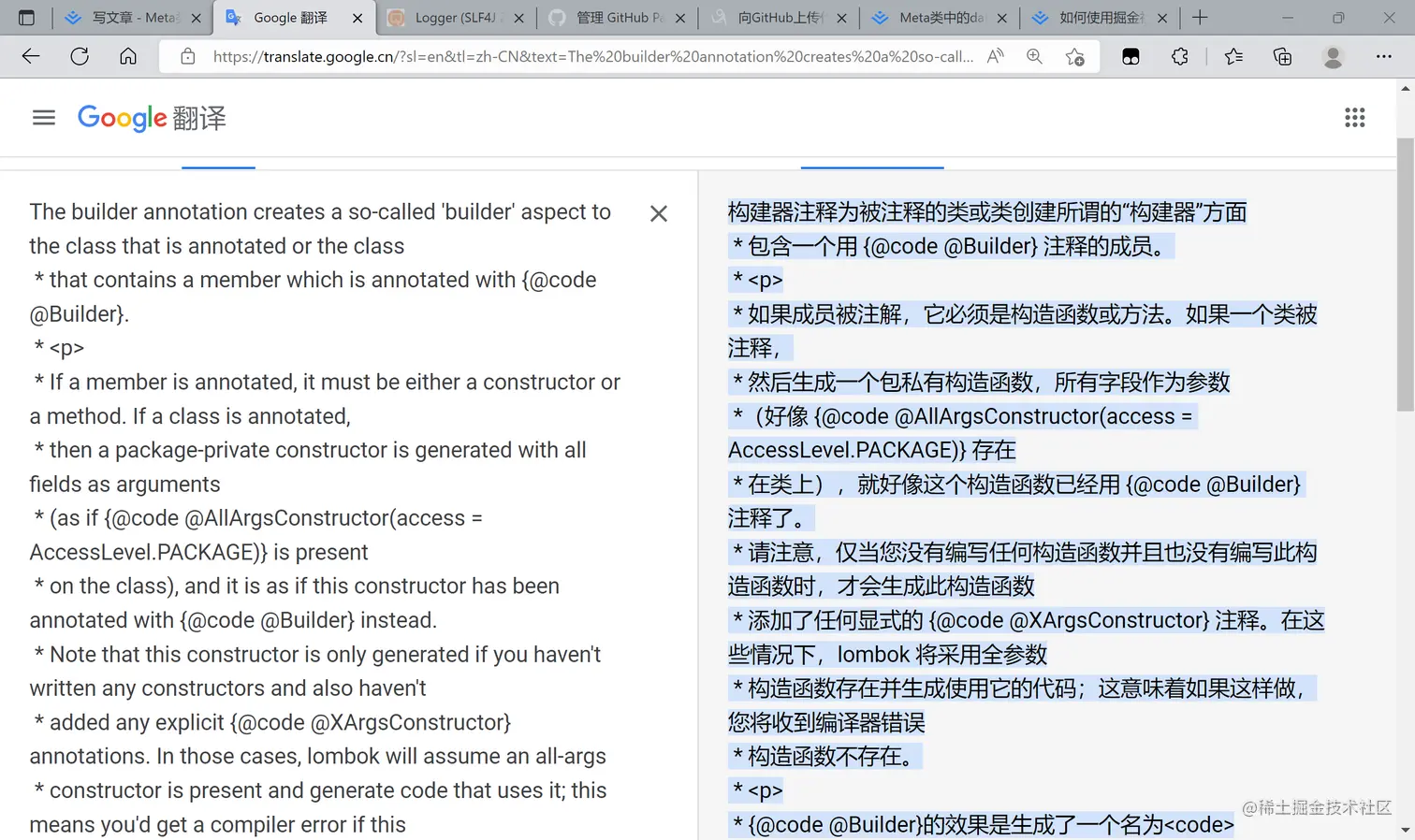Add this page to favorites star icon
The width and height of the screenshot is (1415, 840).
tap(1075, 56)
